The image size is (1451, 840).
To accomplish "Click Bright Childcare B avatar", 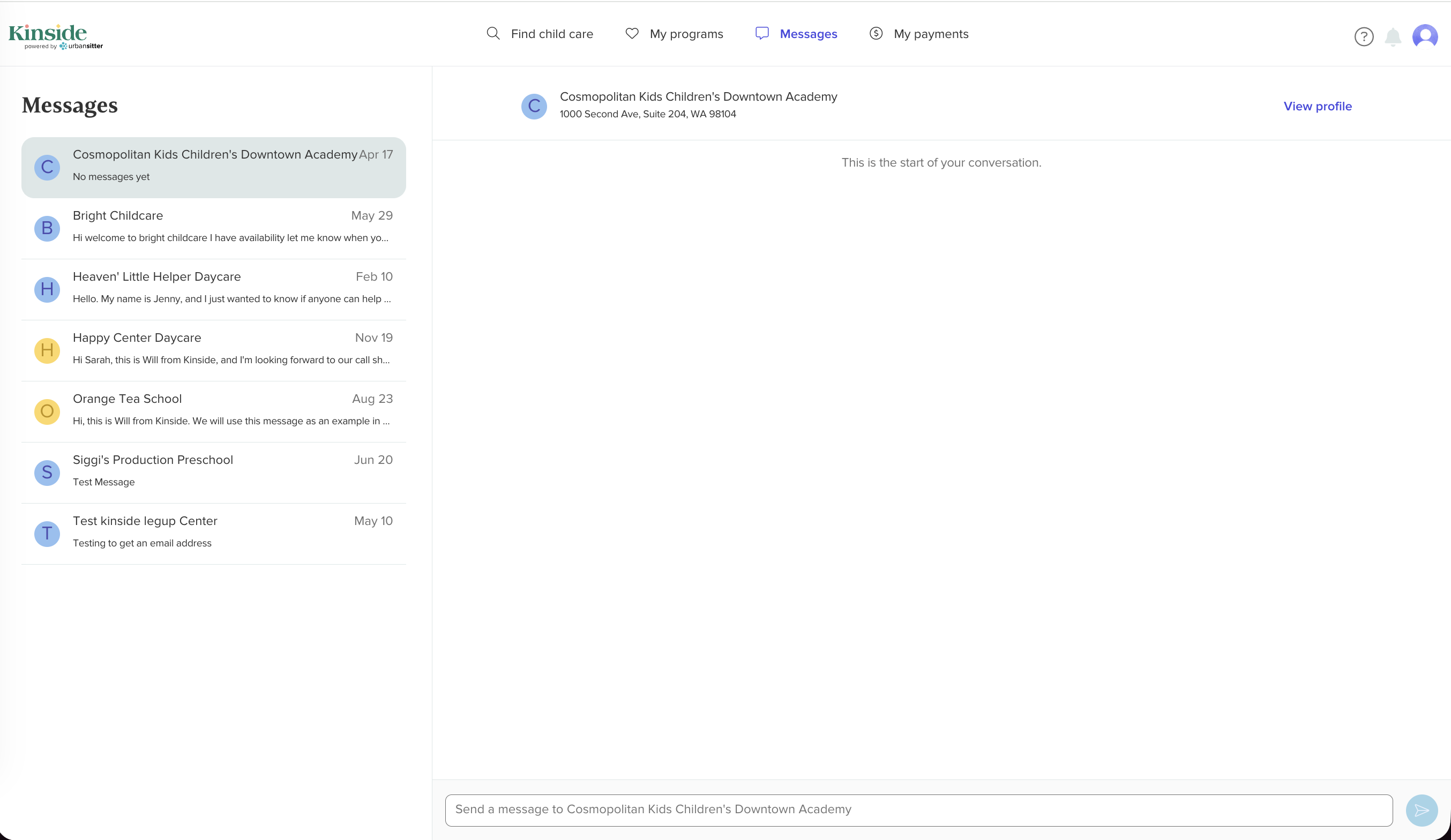I will pyautogui.click(x=47, y=229).
